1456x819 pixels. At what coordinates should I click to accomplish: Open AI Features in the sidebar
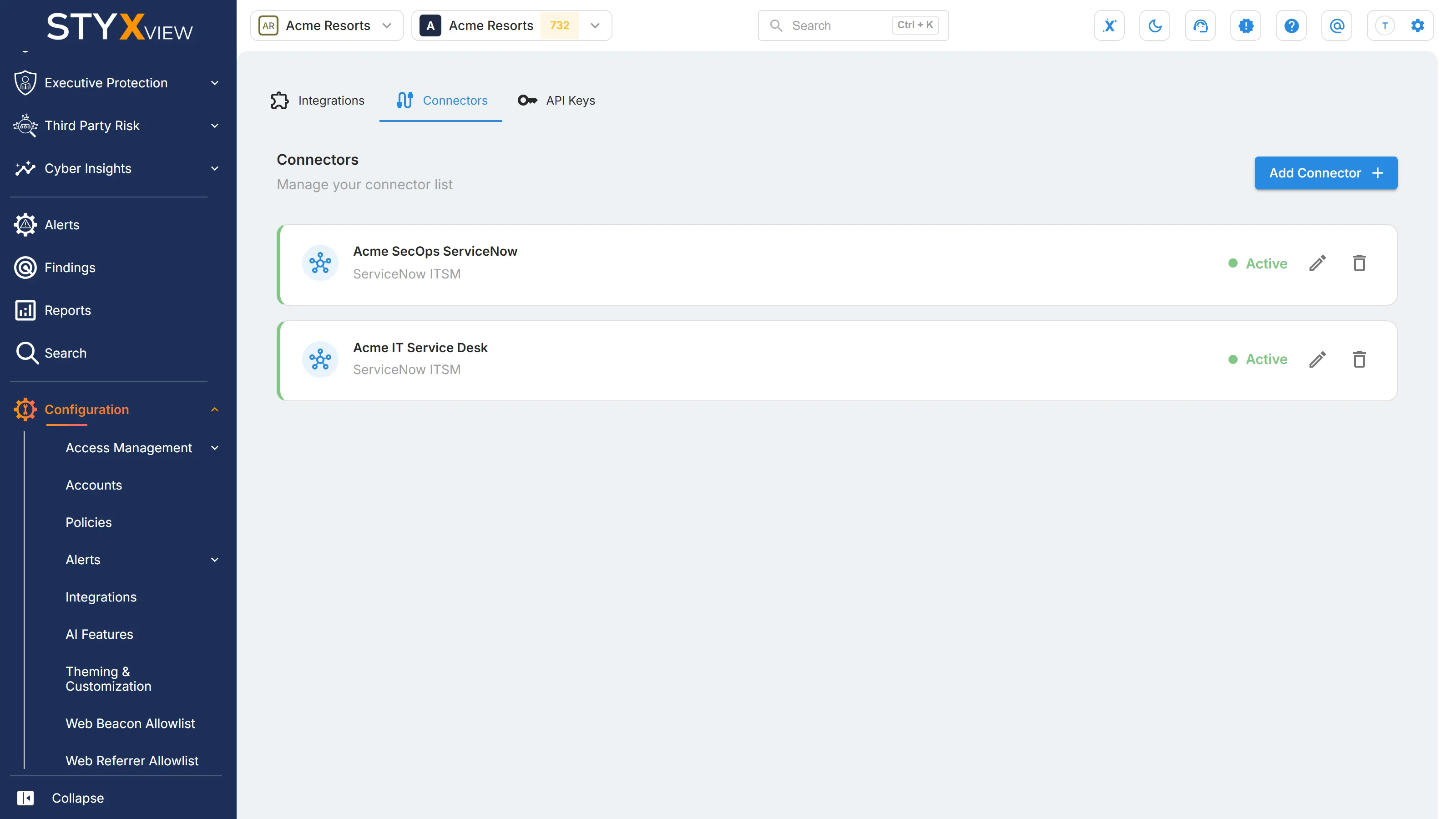pos(100,634)
